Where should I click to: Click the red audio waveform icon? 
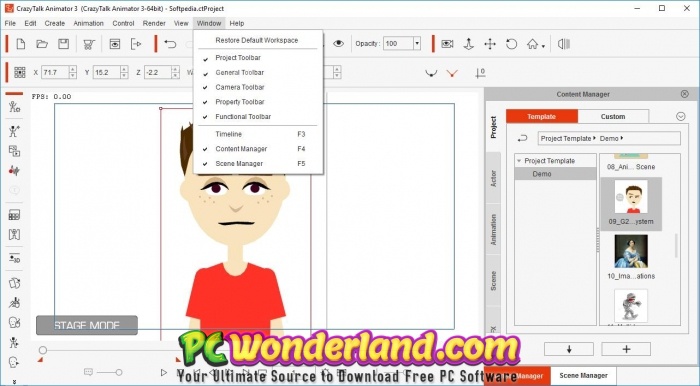(x=14, y=170)
